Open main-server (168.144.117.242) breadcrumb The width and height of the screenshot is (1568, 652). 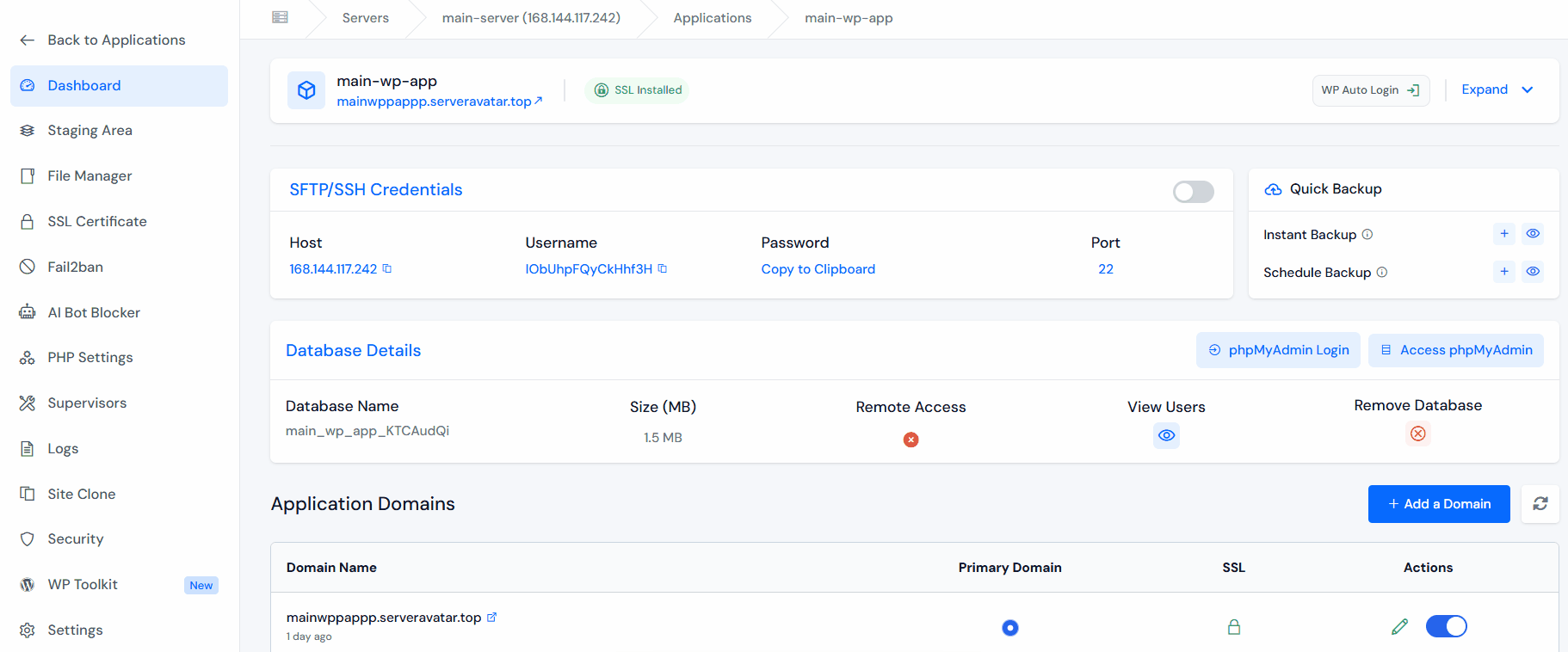(531, 18)
